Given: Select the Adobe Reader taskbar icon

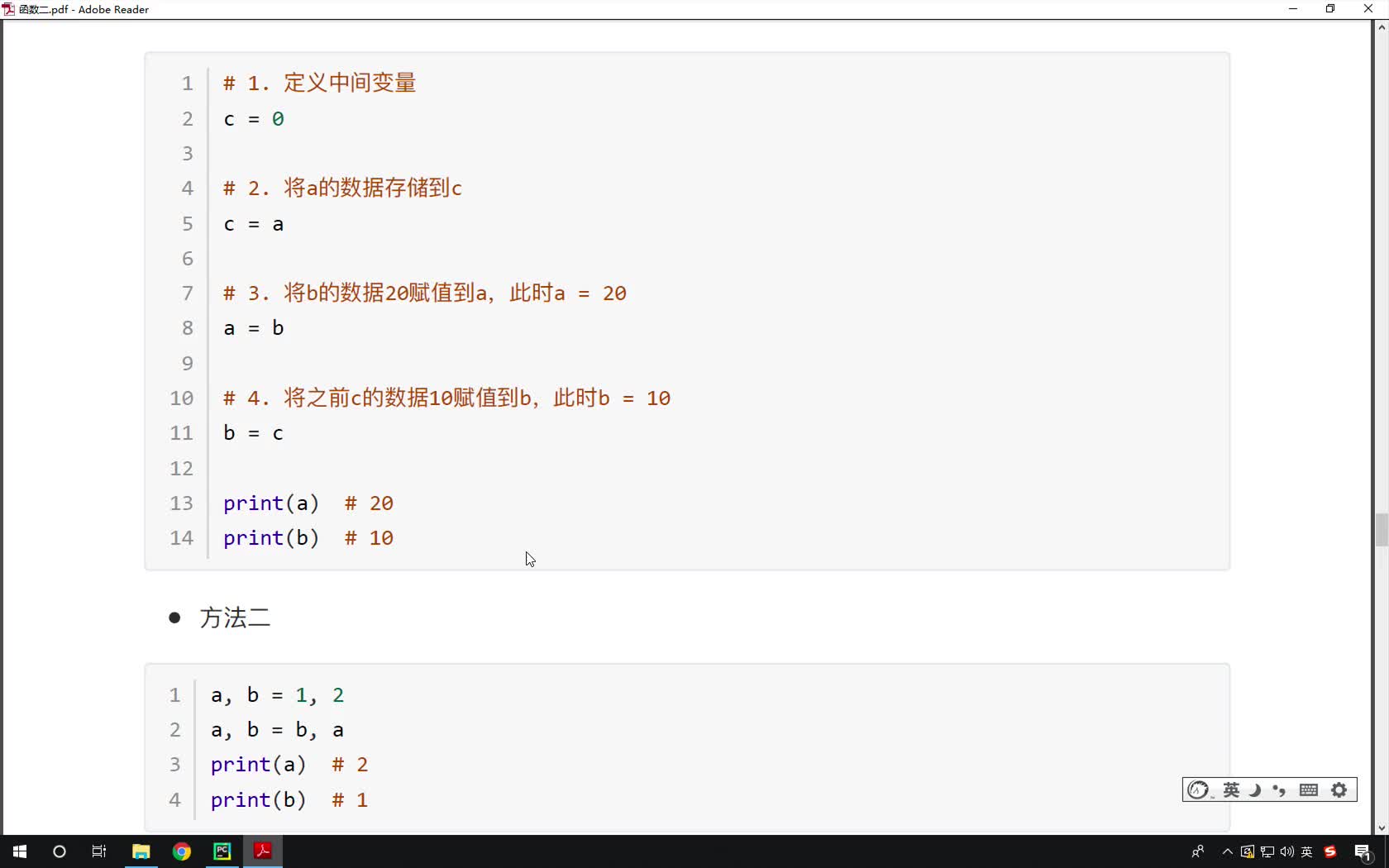Looking at the screenshot, I should [263, 851].
